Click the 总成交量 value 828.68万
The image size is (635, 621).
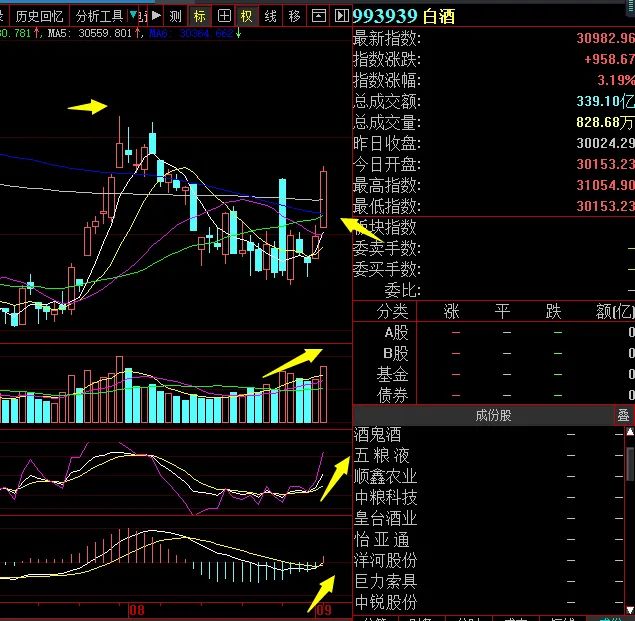(605, 122)
